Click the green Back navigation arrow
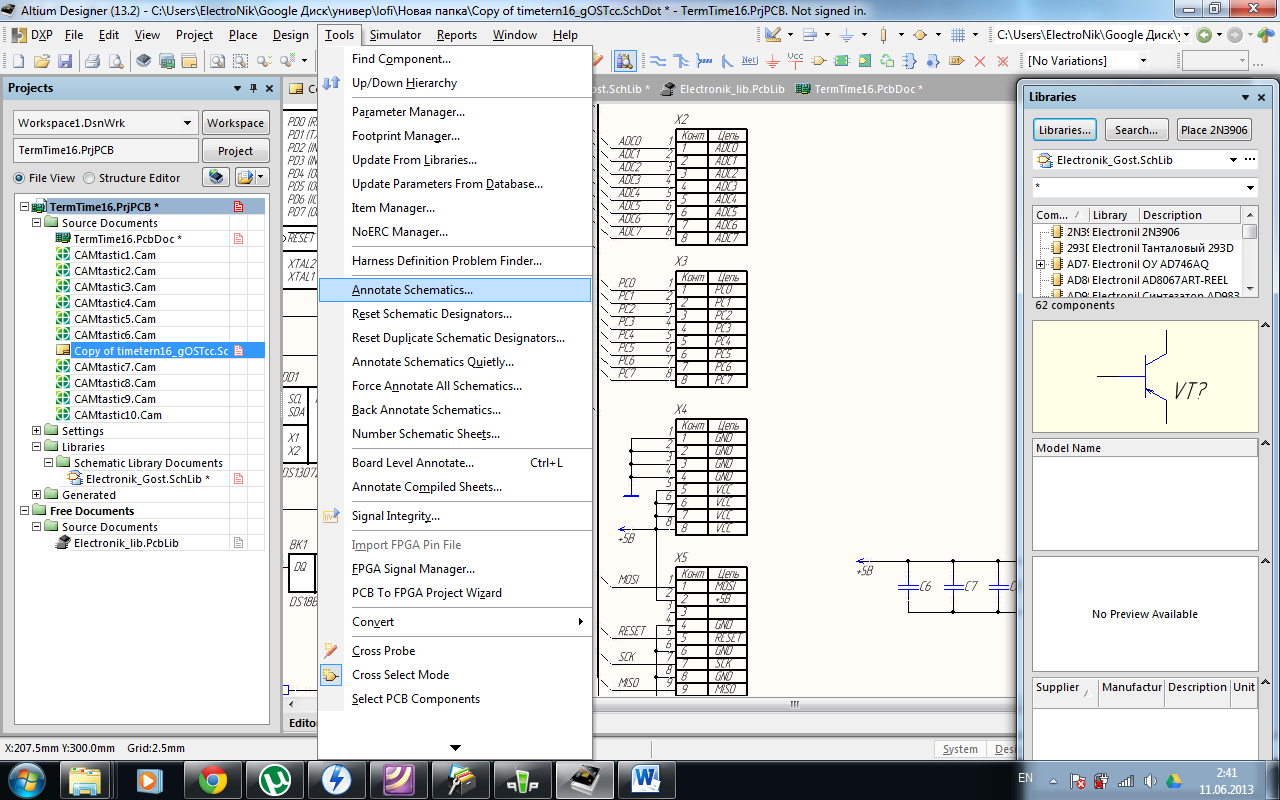 click(1204, 35)
